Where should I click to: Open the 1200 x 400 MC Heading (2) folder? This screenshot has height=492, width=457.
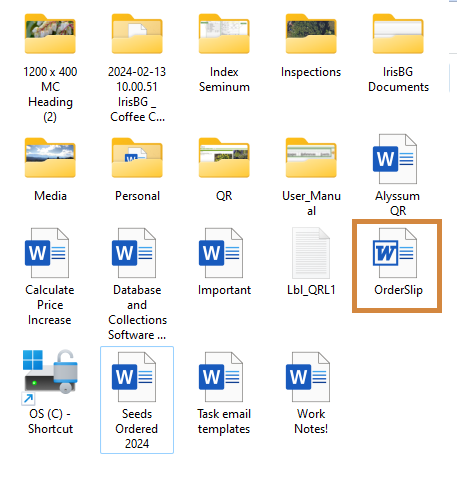tap(50, 33)
